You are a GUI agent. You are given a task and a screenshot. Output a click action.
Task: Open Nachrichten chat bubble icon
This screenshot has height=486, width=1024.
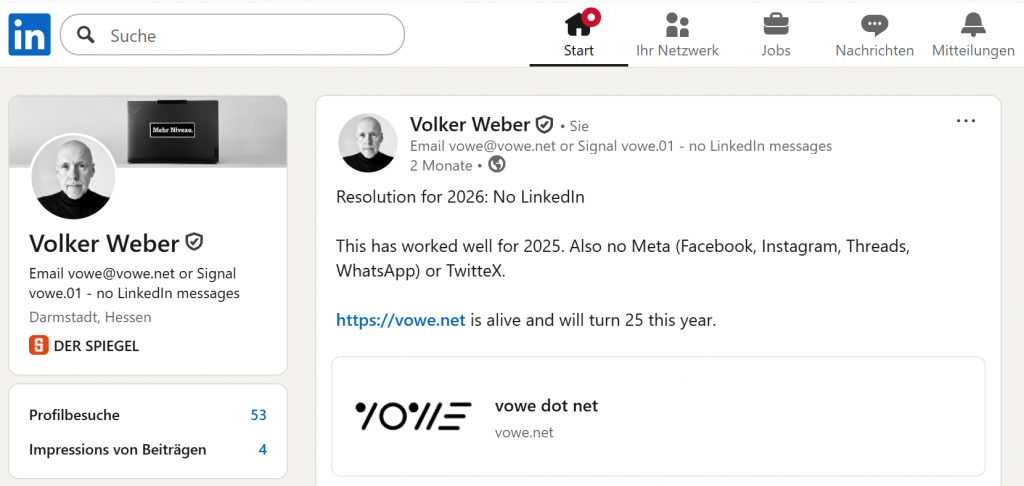(x=874, y=23)
